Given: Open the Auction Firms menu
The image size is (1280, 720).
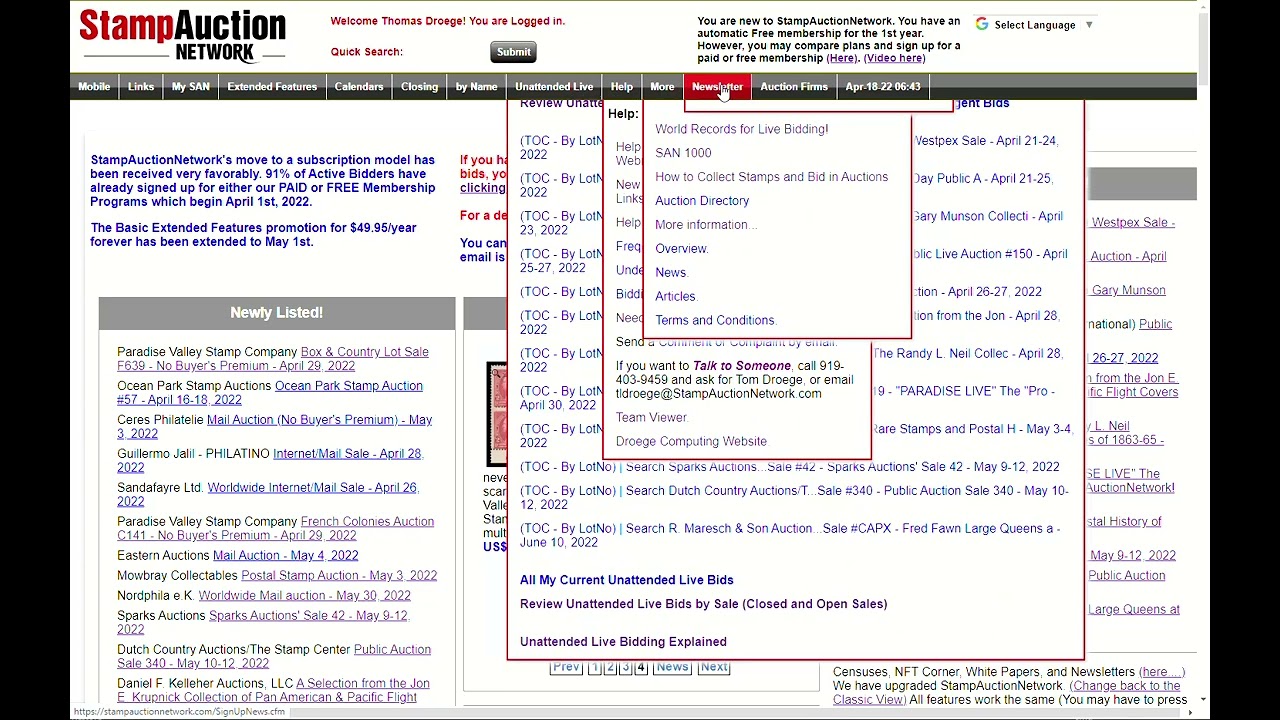Looking at the screenshot, I should [794, 87].
